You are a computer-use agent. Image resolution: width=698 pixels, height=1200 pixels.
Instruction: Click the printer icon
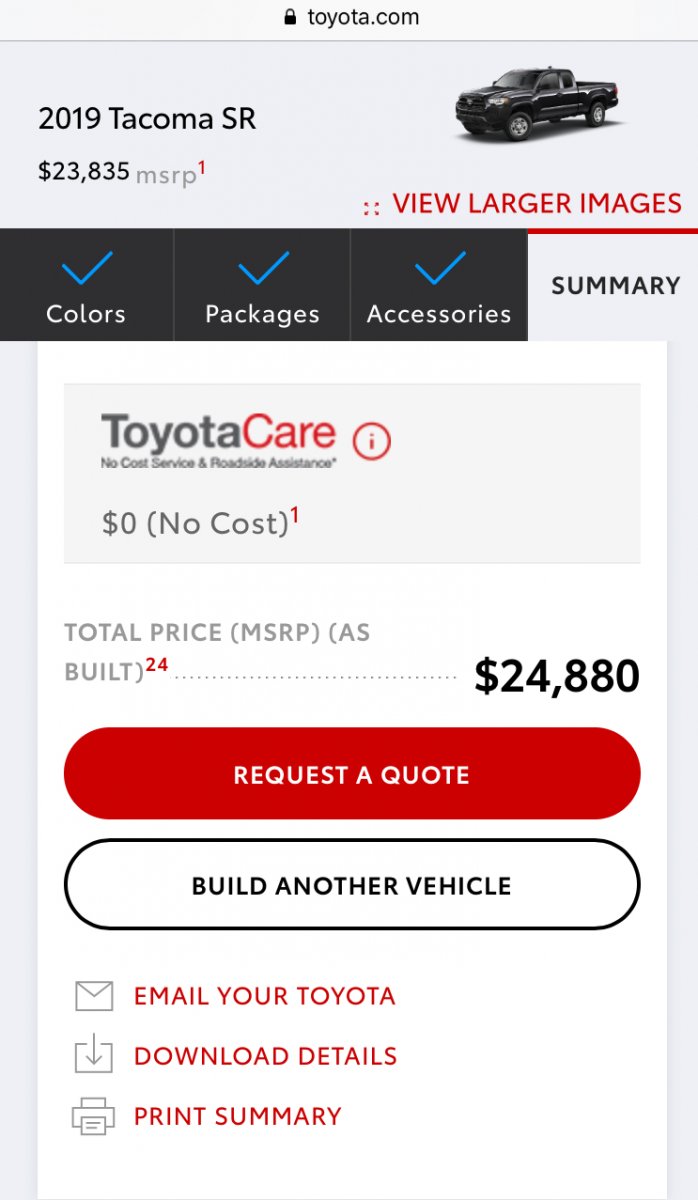coord(94,1116)
